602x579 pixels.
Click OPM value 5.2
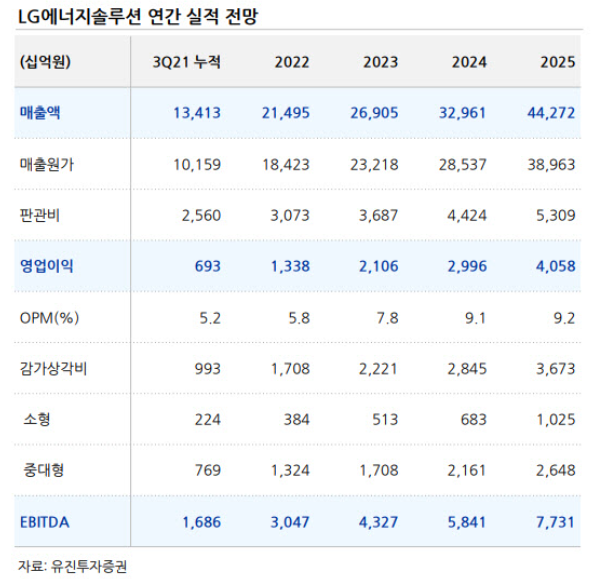pos(210,318)
